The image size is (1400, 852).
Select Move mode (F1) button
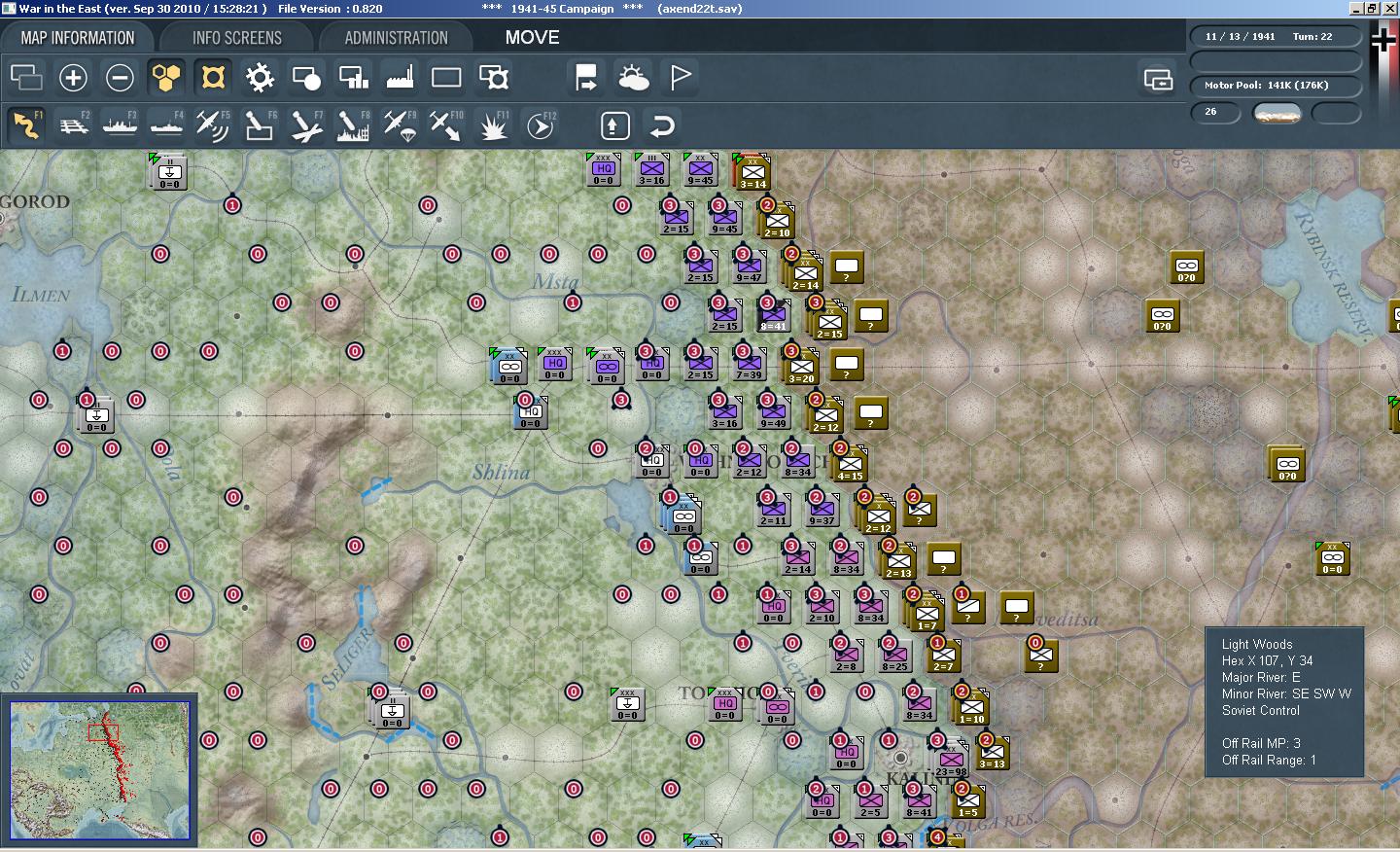[26, 125]
